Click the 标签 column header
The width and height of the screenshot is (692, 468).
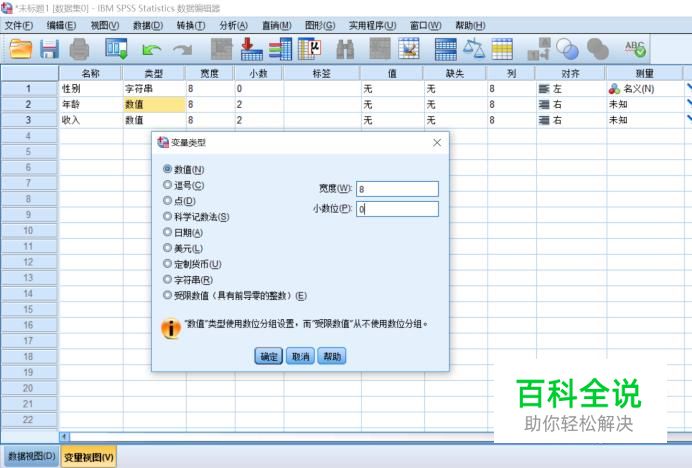321,73
